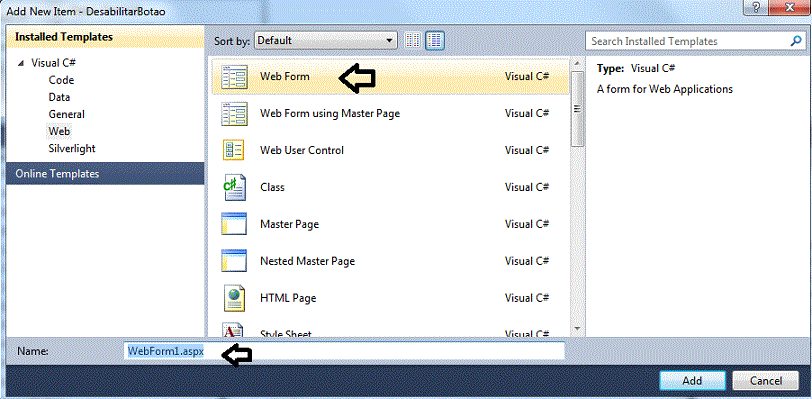Screen dimensions: 812x399
Task: Pick the Style Sheet template icon
Action: pyautogui.click(x=234, y=331)
